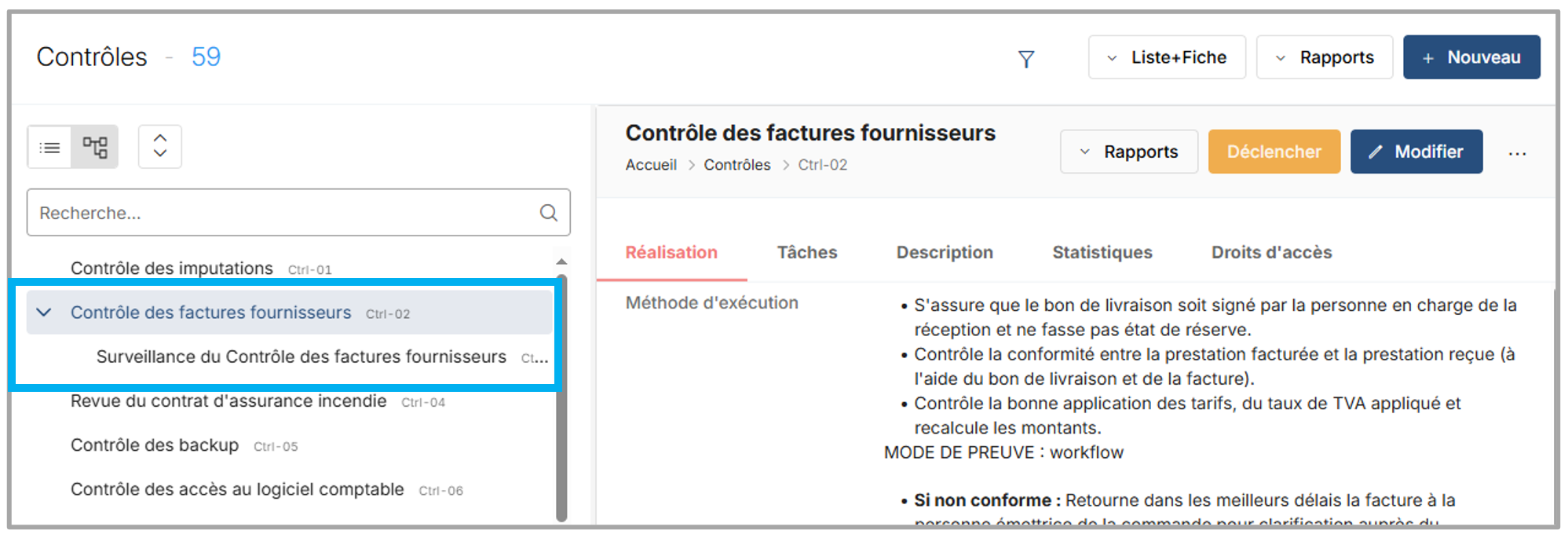Click the search magnifier icon
Image resolution: width=1568 pixels, height=534 pixels.
click(548, 213)
